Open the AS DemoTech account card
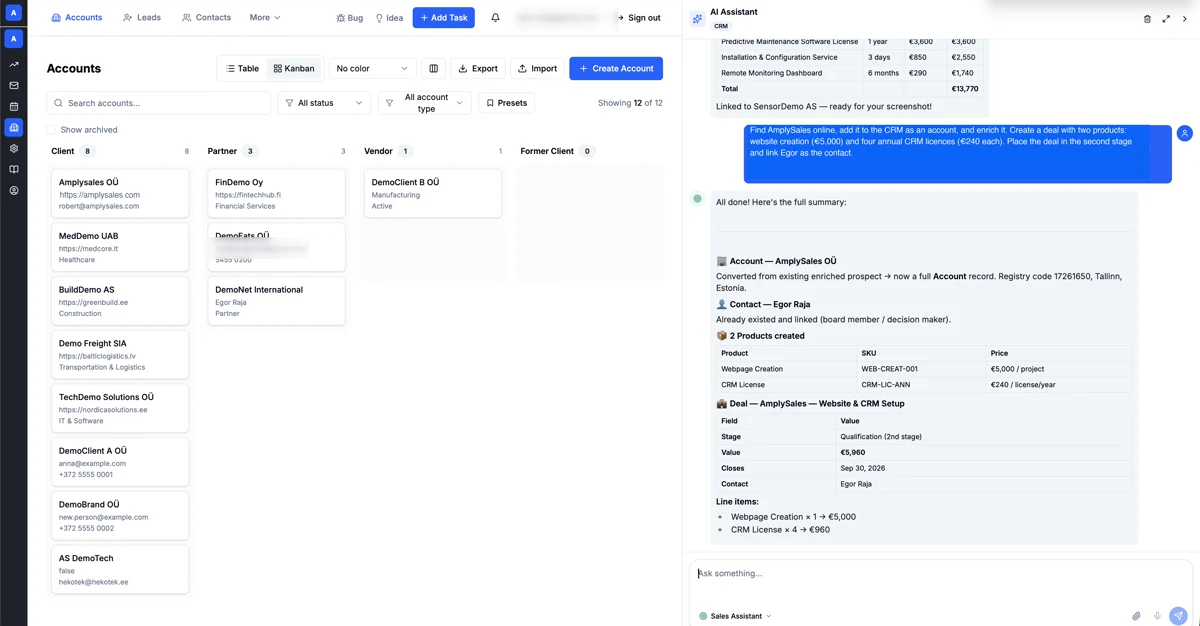Image resolution: width=1200 pixels, height=626 pixels. [x=120, y=570]
